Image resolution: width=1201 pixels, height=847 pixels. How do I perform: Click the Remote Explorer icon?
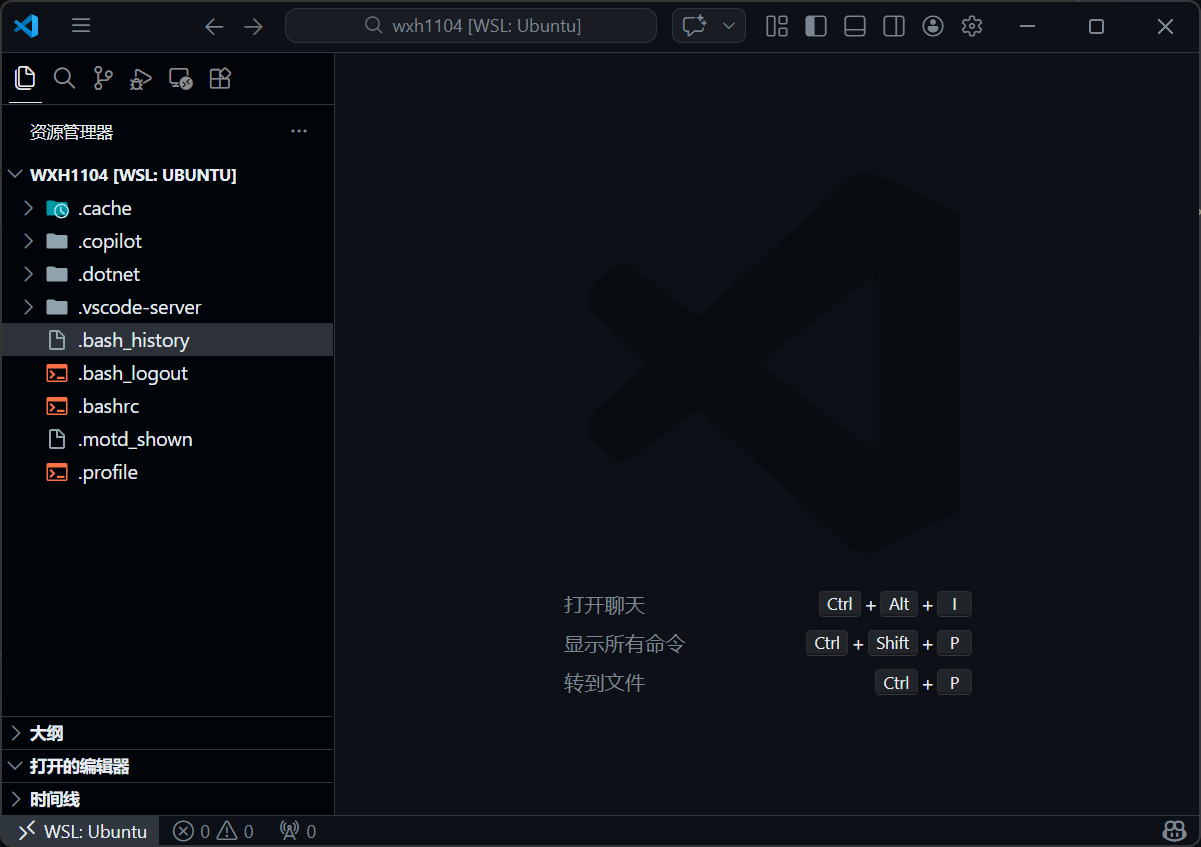[180, 78]
